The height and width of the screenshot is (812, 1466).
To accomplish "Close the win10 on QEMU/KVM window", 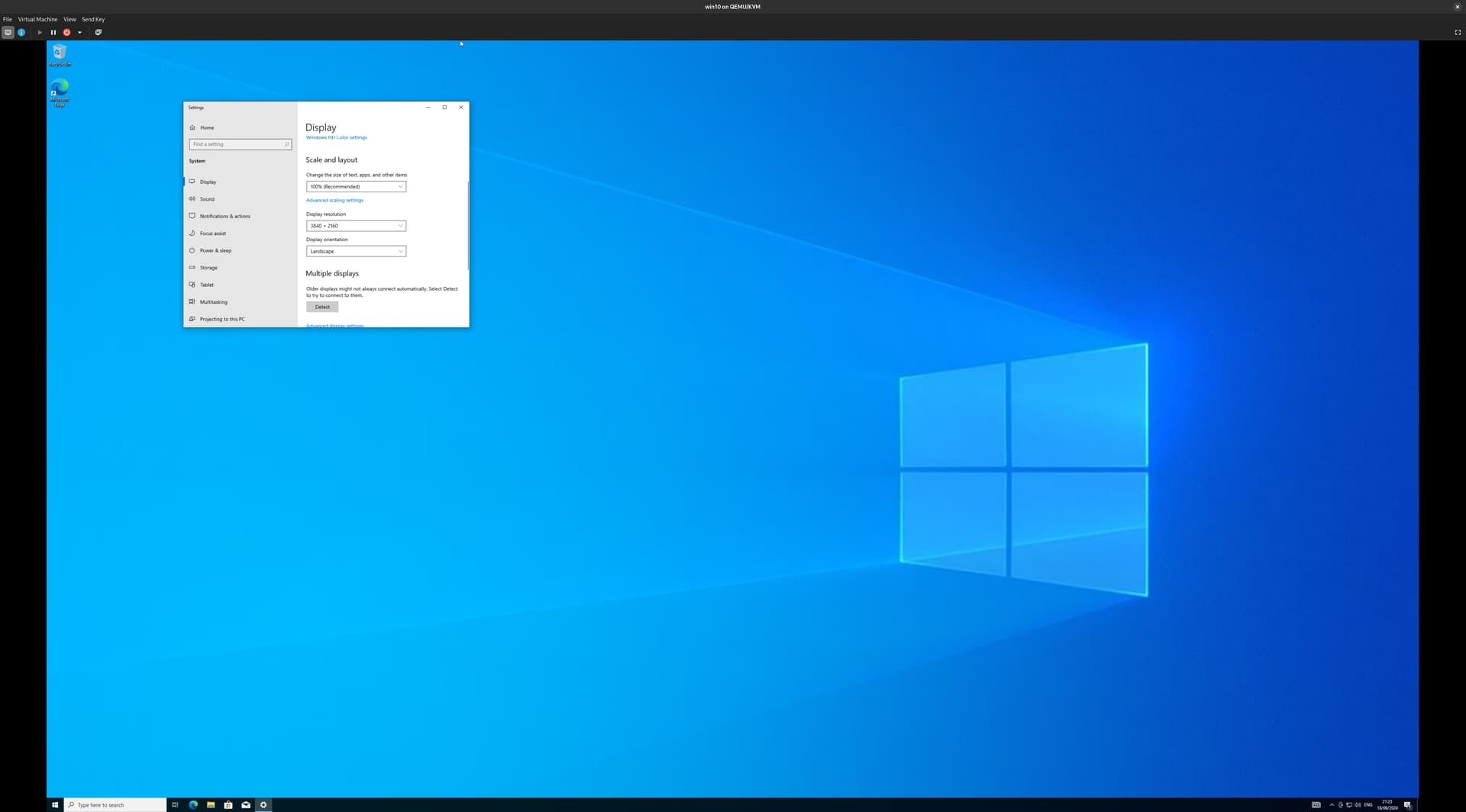I will pos(1457,6).
